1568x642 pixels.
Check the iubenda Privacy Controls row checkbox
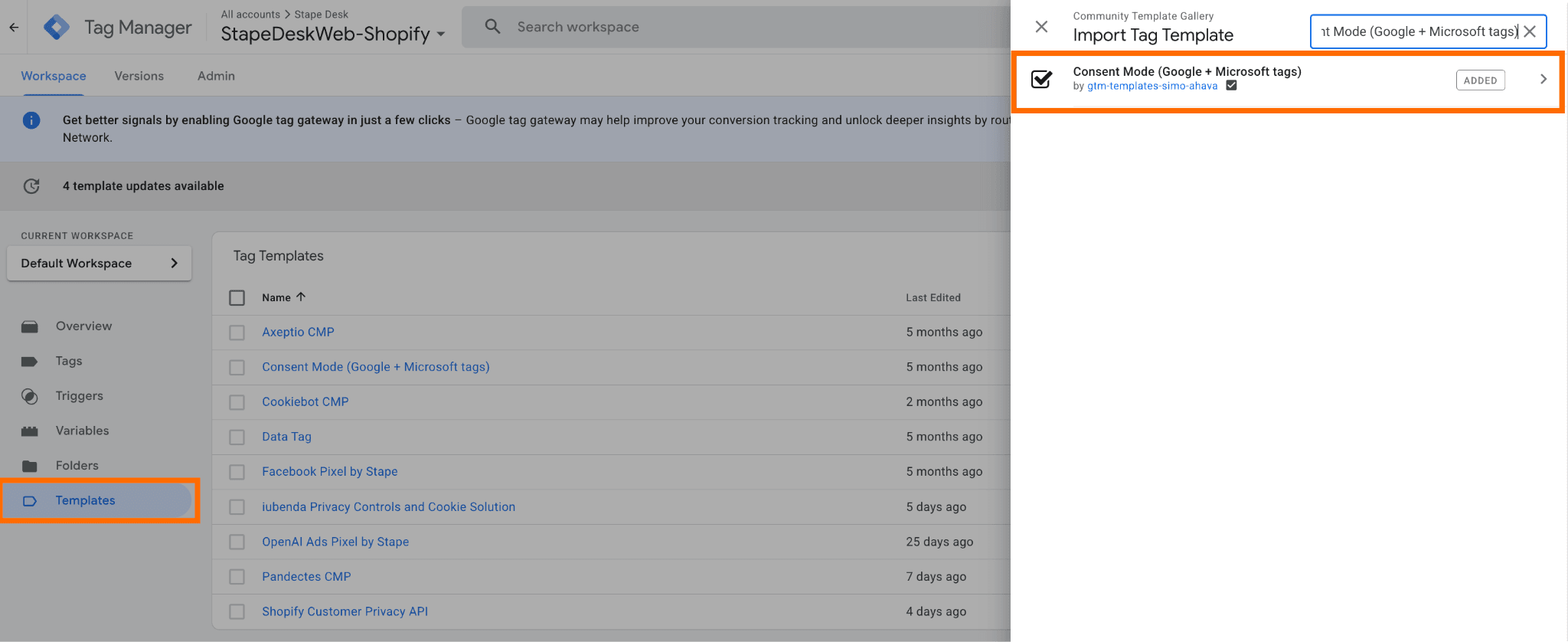pyautogui.click(x=237, y=507)
